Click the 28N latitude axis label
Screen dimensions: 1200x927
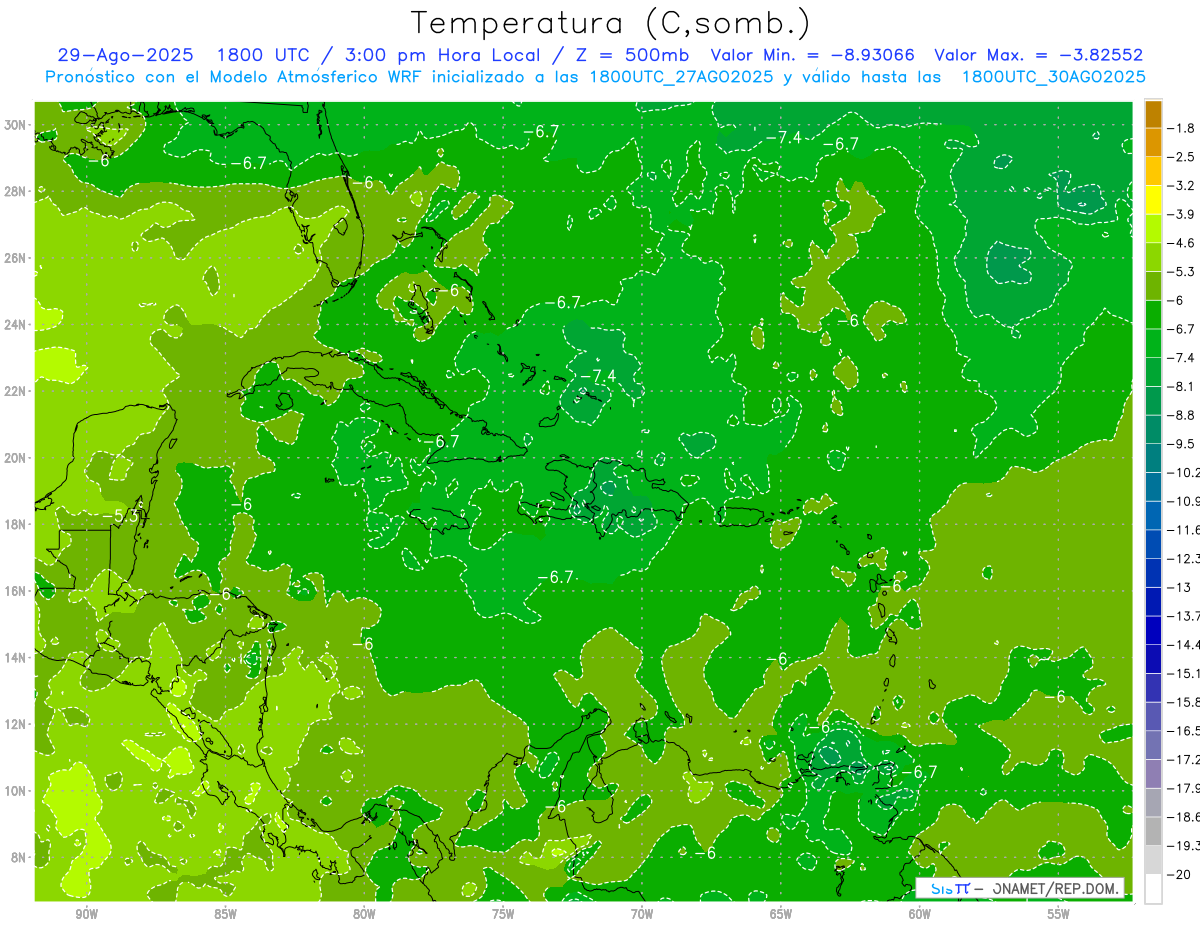click(17, 191)
